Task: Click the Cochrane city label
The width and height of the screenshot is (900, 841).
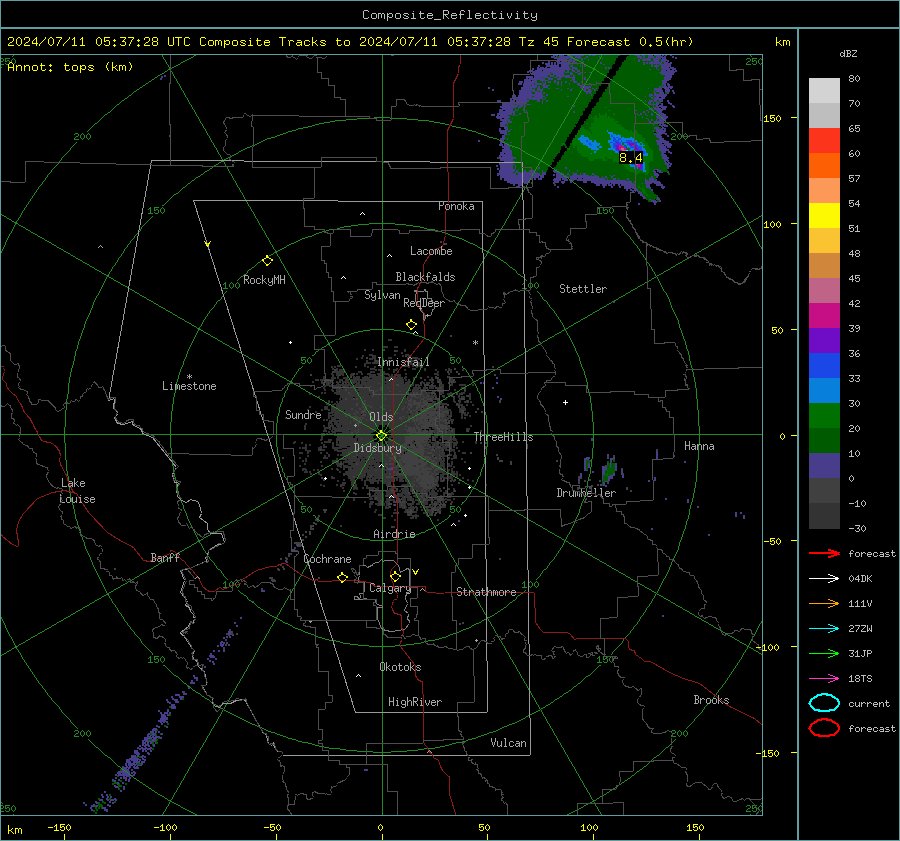Action: point(327,559)
